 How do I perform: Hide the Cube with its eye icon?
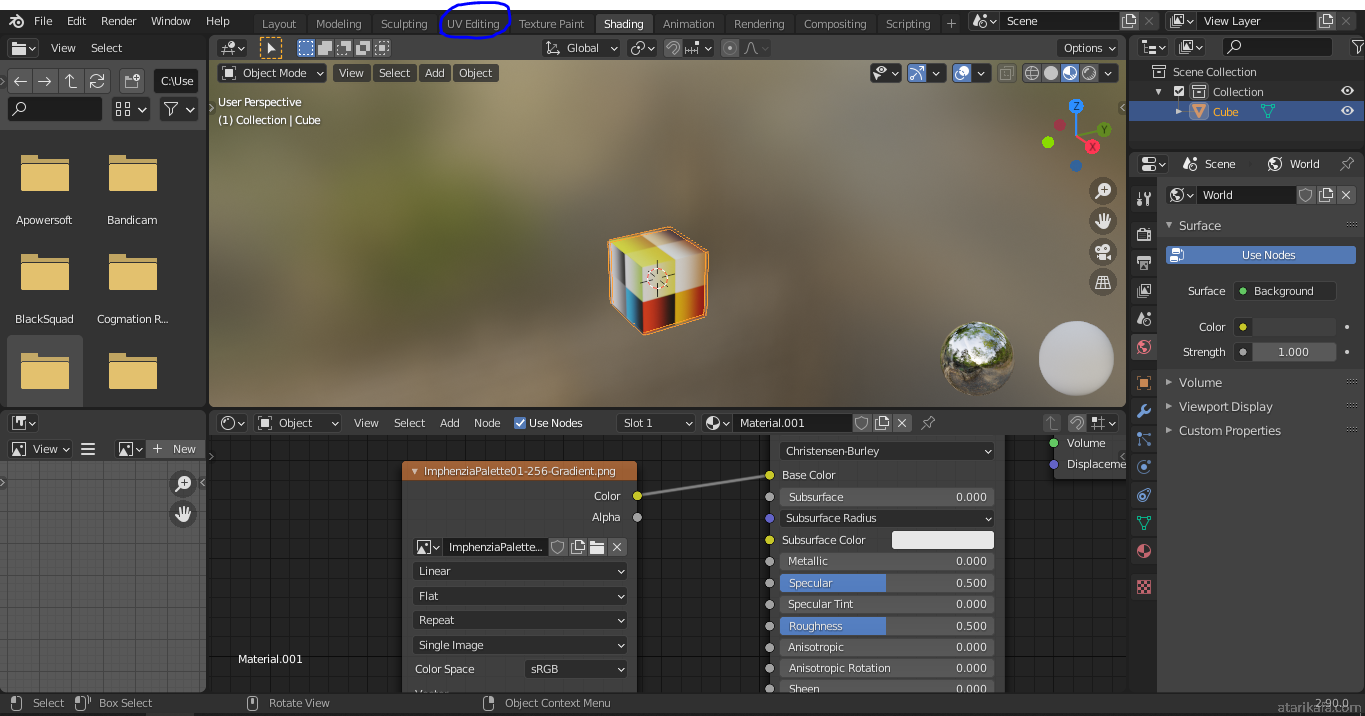click(x=1347, y=112)
